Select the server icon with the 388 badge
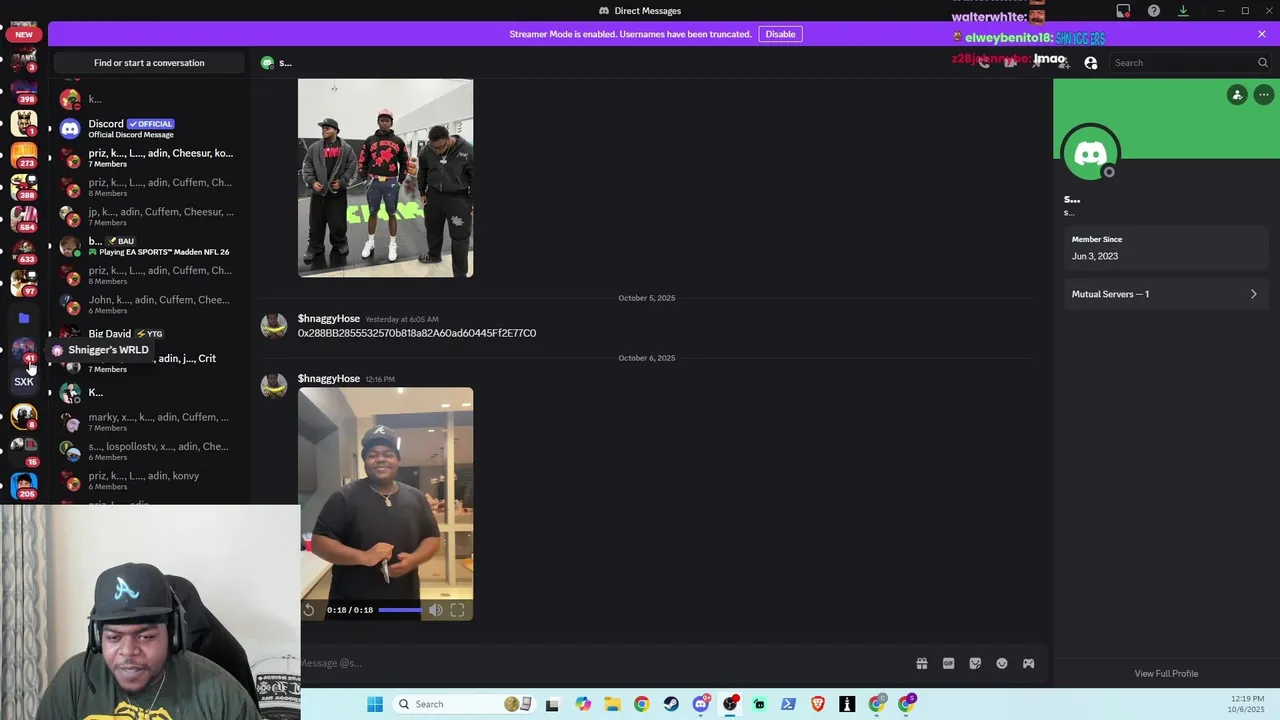 click(x=24, y=187)
